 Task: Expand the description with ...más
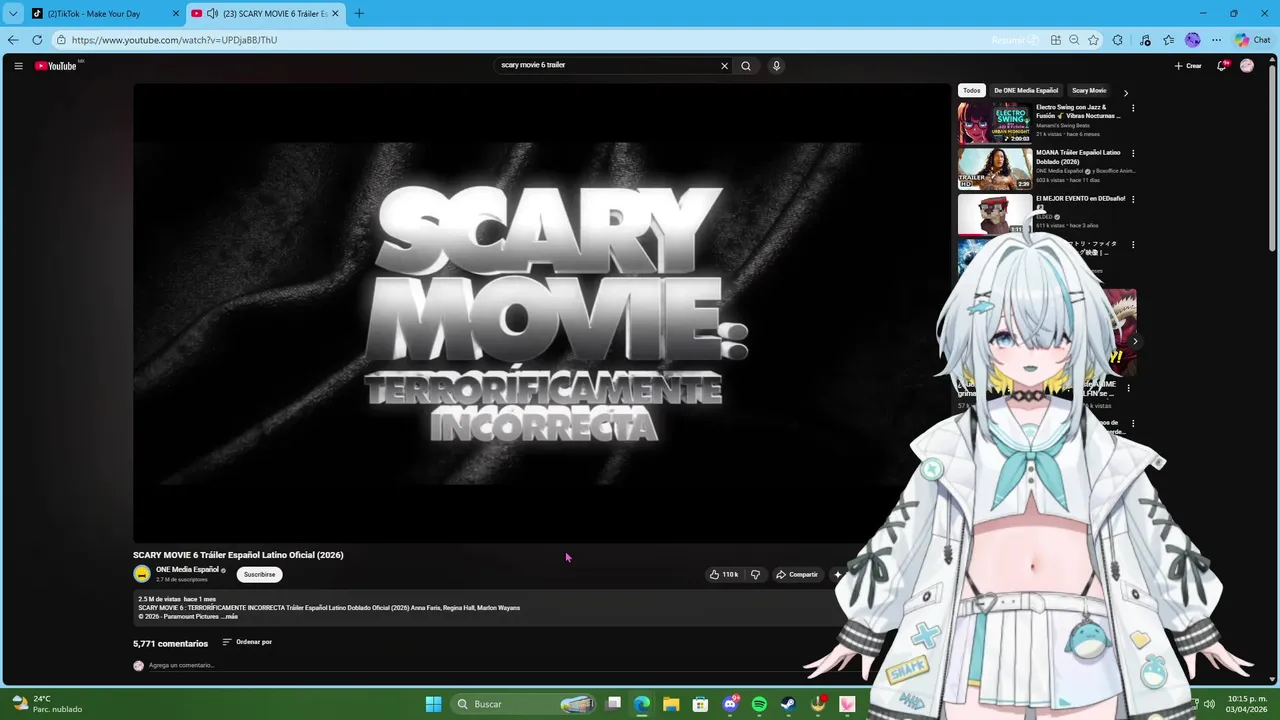[x=229, y=617]
